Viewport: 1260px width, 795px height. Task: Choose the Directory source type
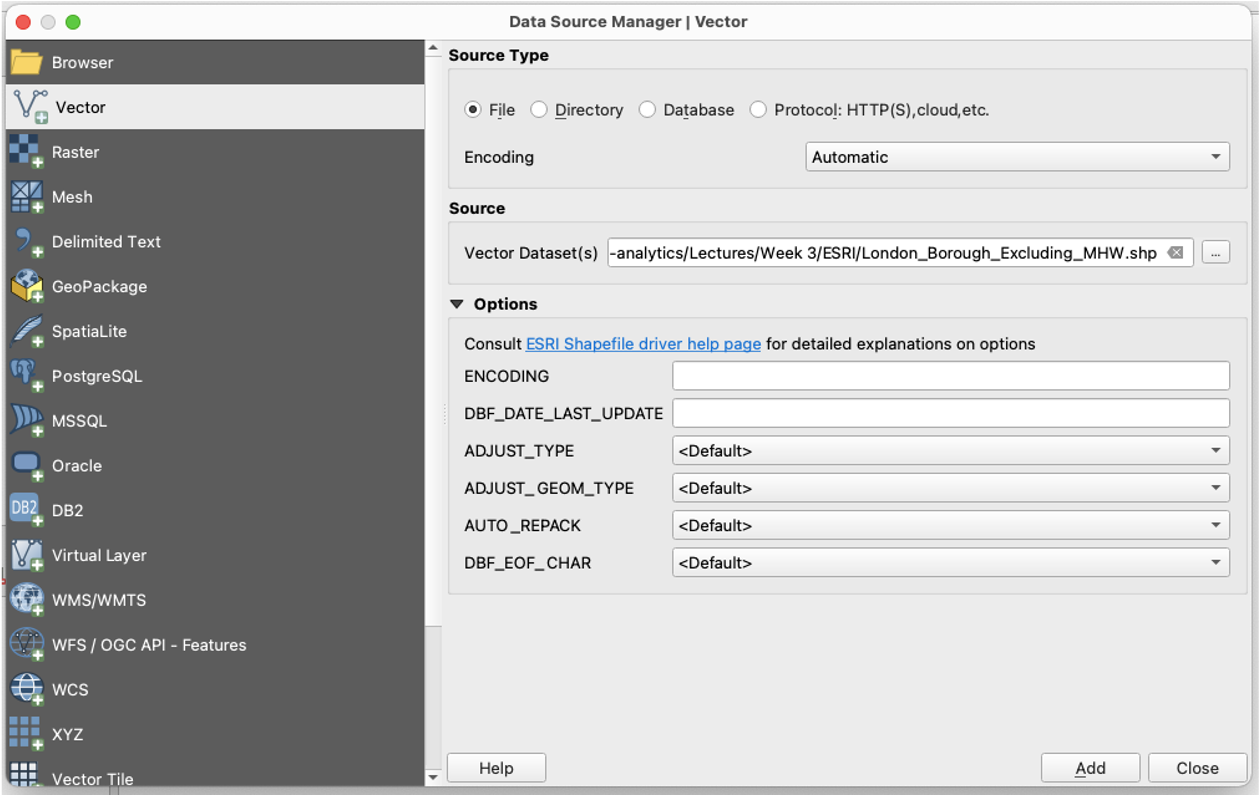tap(539, 110)
